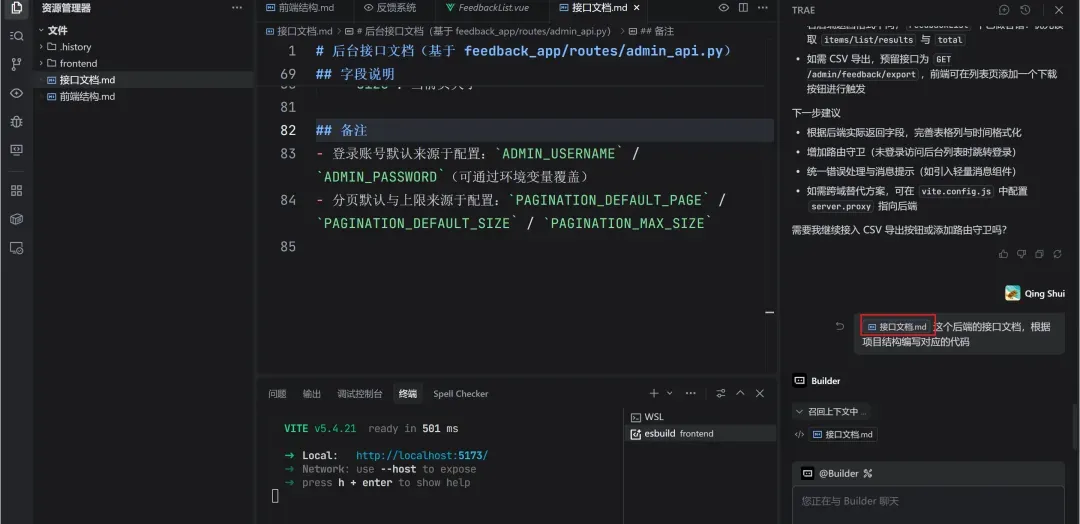
Task: Switch to the FeedbackList.vue tab
Action: 493,8
